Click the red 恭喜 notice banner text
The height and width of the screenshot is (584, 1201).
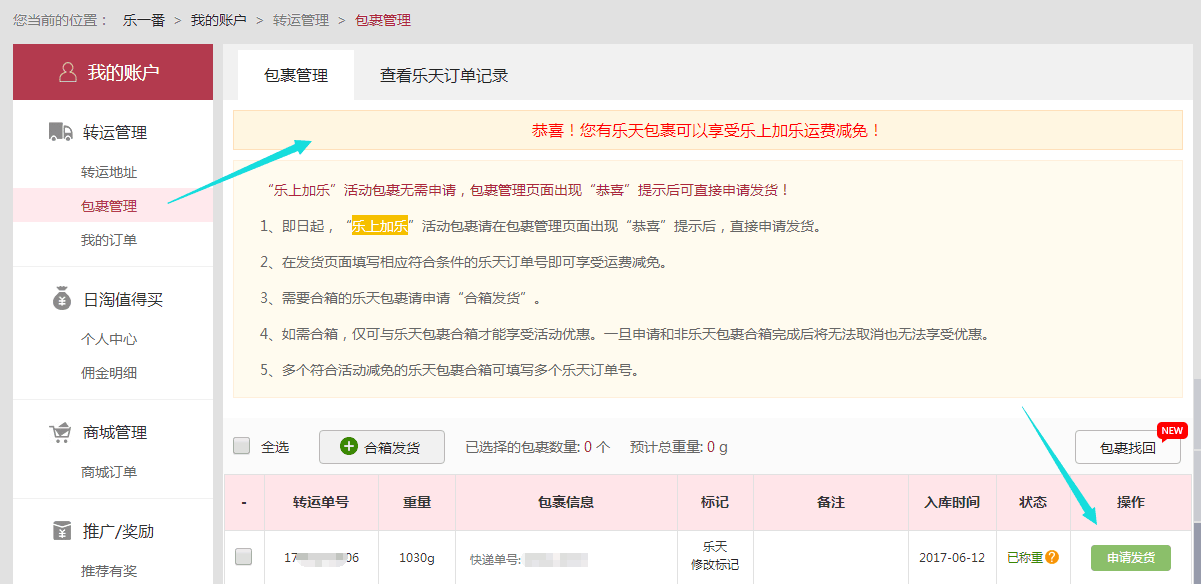tap(707, 130)
